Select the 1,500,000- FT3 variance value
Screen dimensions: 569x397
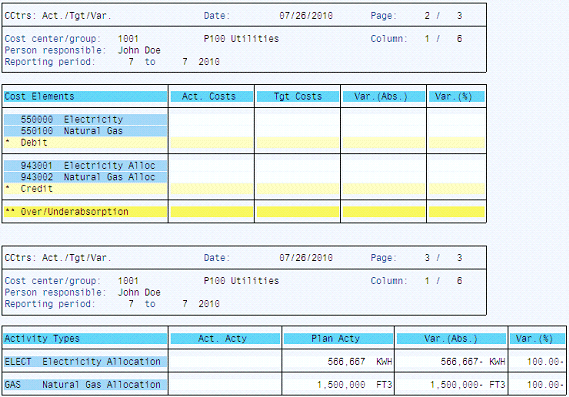coord(467,385)
